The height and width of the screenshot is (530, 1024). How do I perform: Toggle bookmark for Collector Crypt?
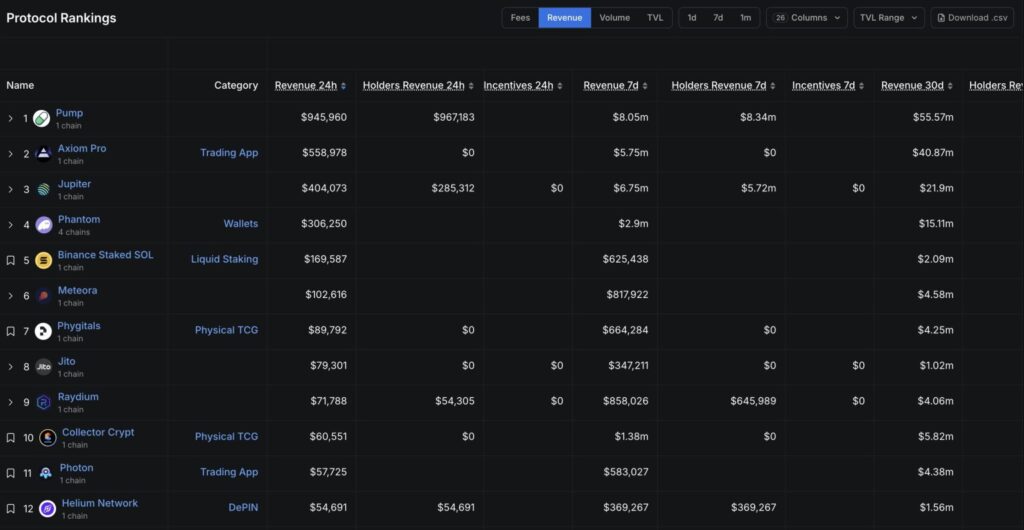click(x=11, y=438)
